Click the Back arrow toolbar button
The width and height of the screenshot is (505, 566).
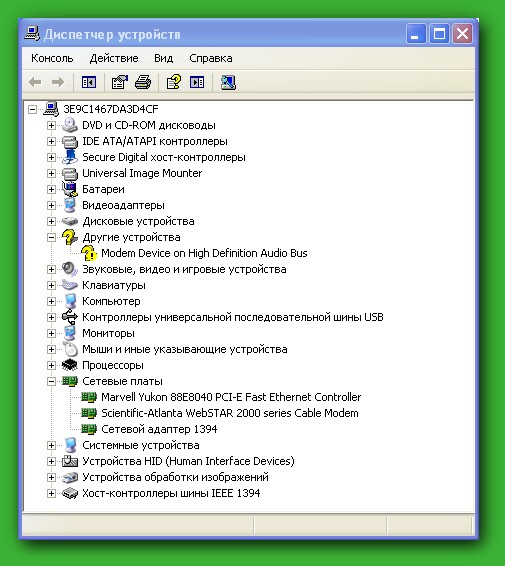(x=35, y=82)
